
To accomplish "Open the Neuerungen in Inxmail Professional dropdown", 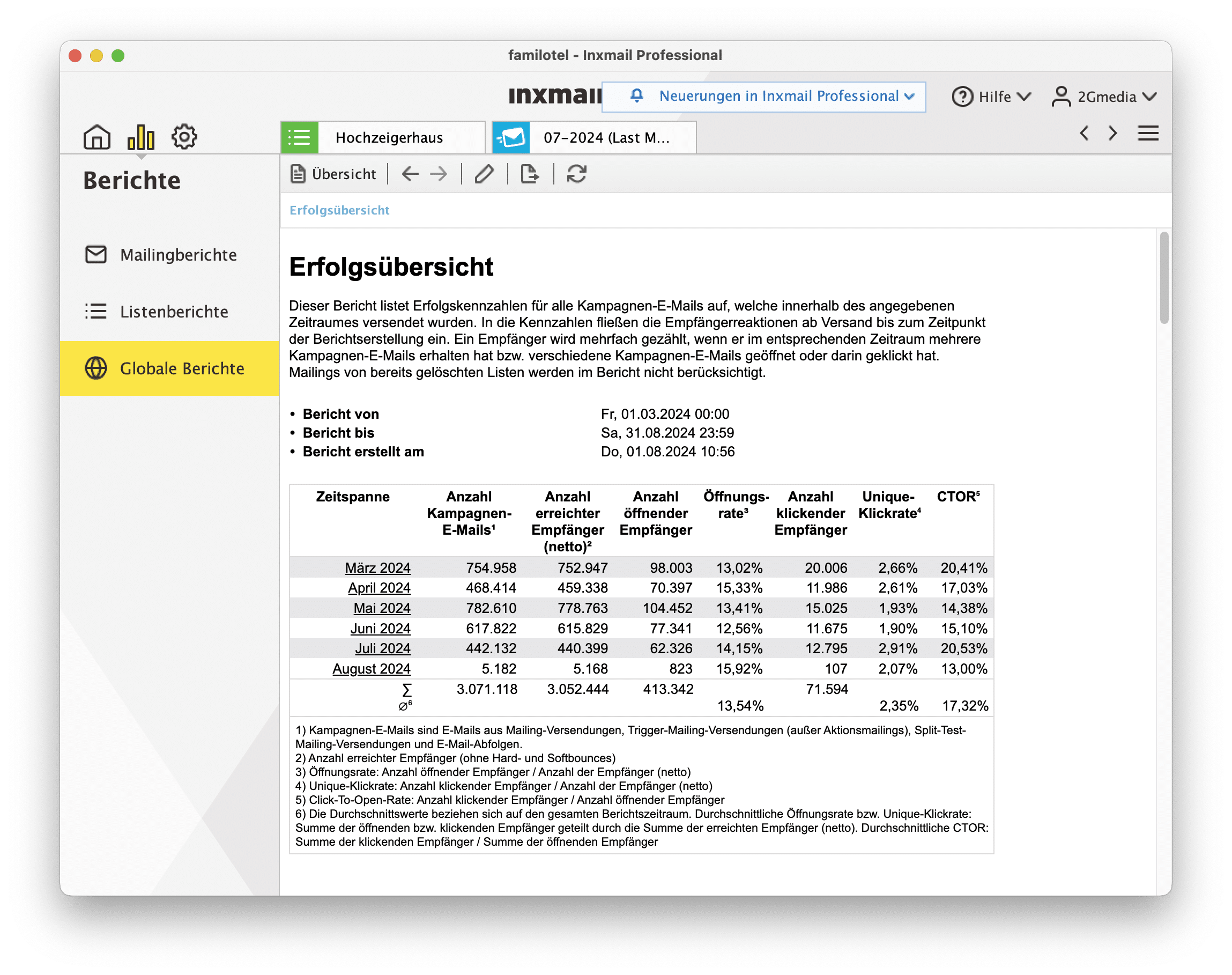I will (764, 96).
